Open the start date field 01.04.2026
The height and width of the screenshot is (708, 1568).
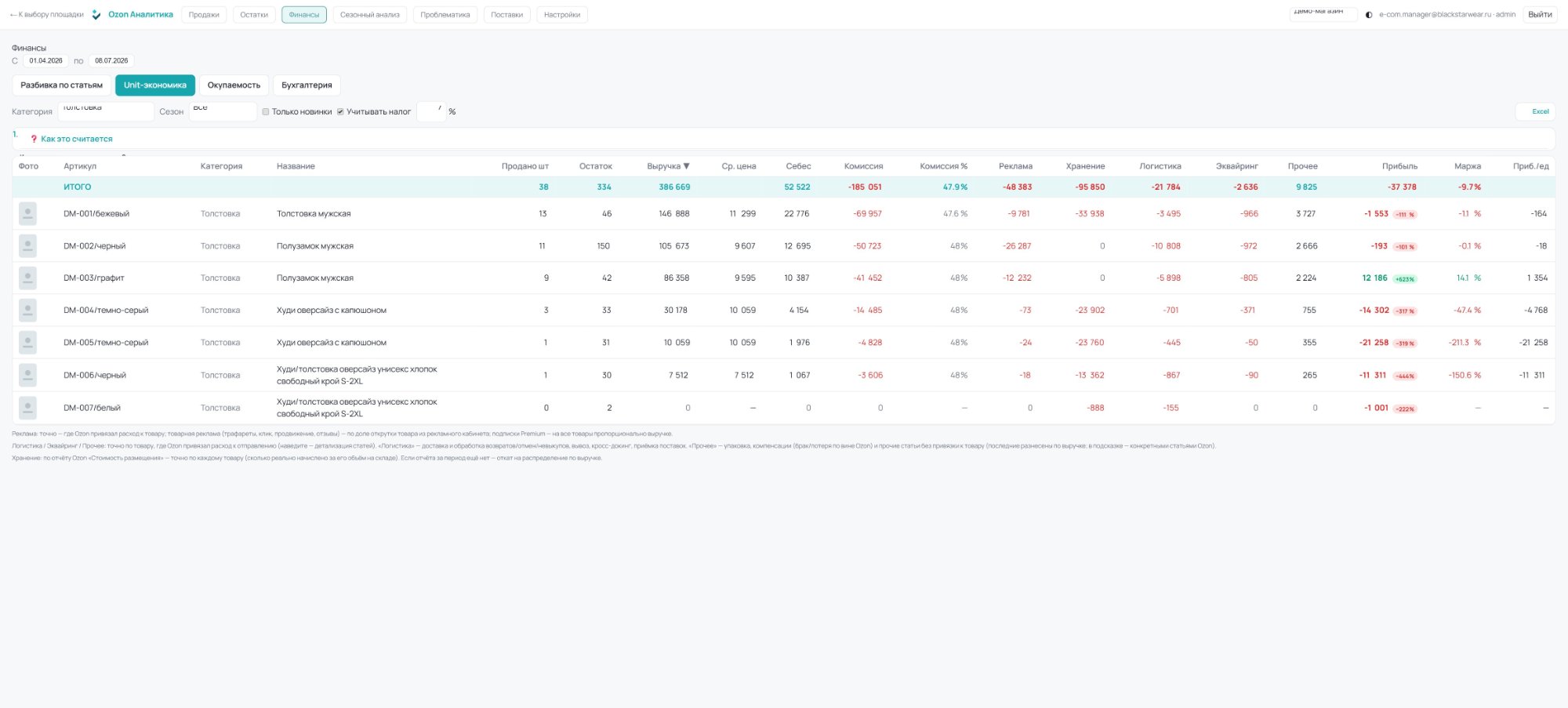click(45, 60)
